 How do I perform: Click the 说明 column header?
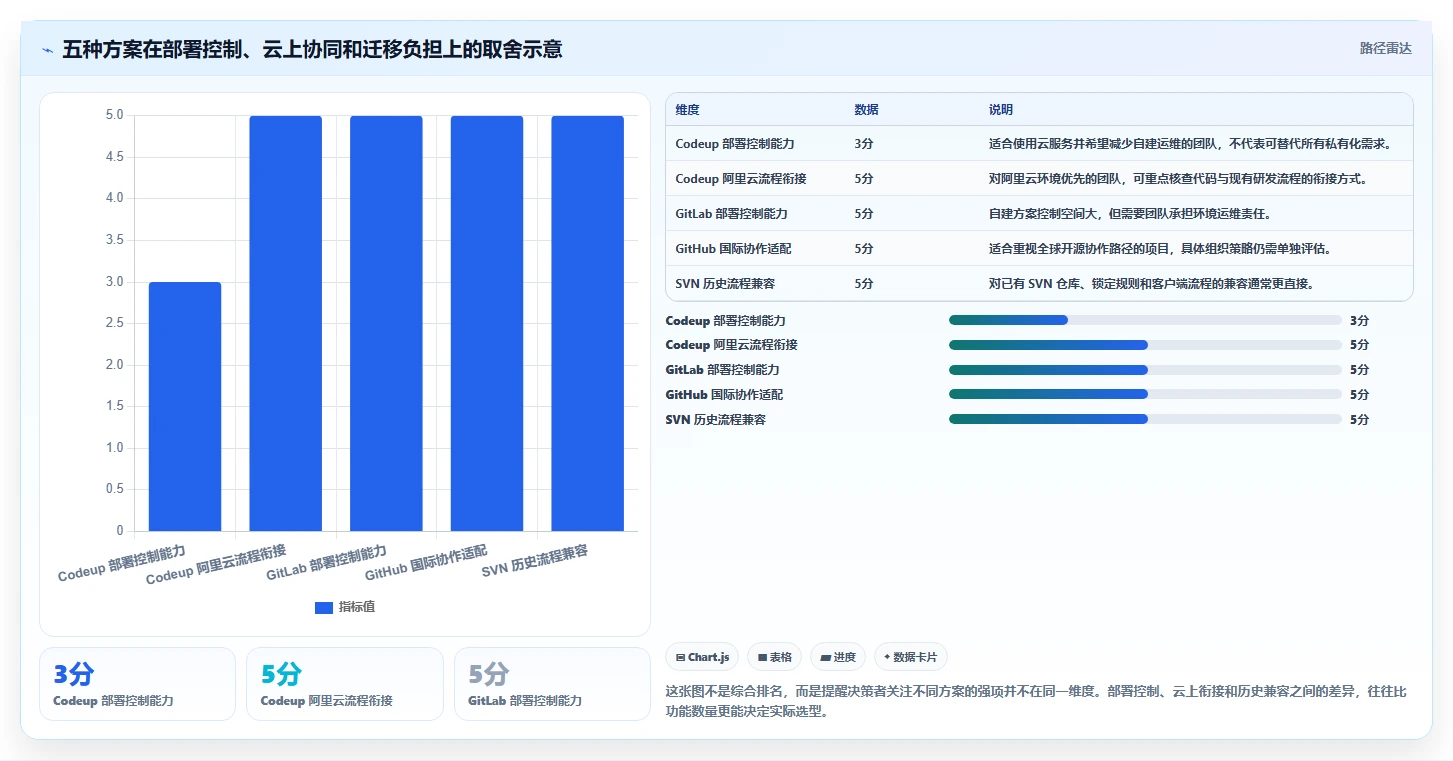click(x=1001, y=110)
